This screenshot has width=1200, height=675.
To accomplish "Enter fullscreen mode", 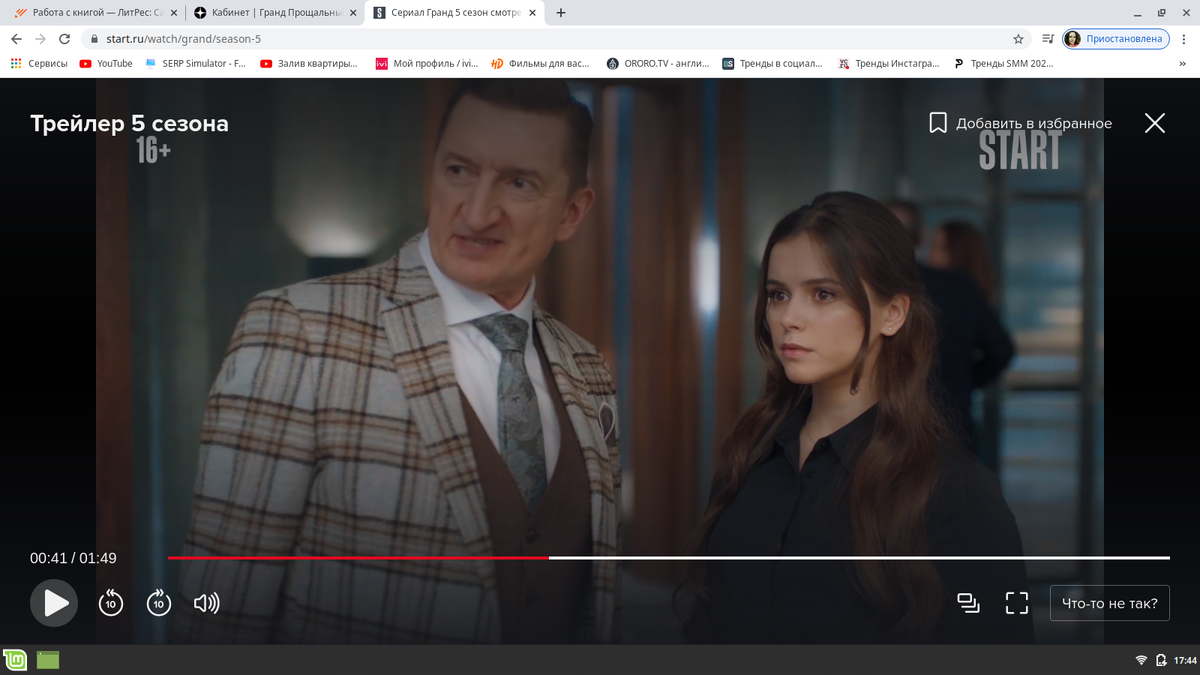I will [1017, 603].
